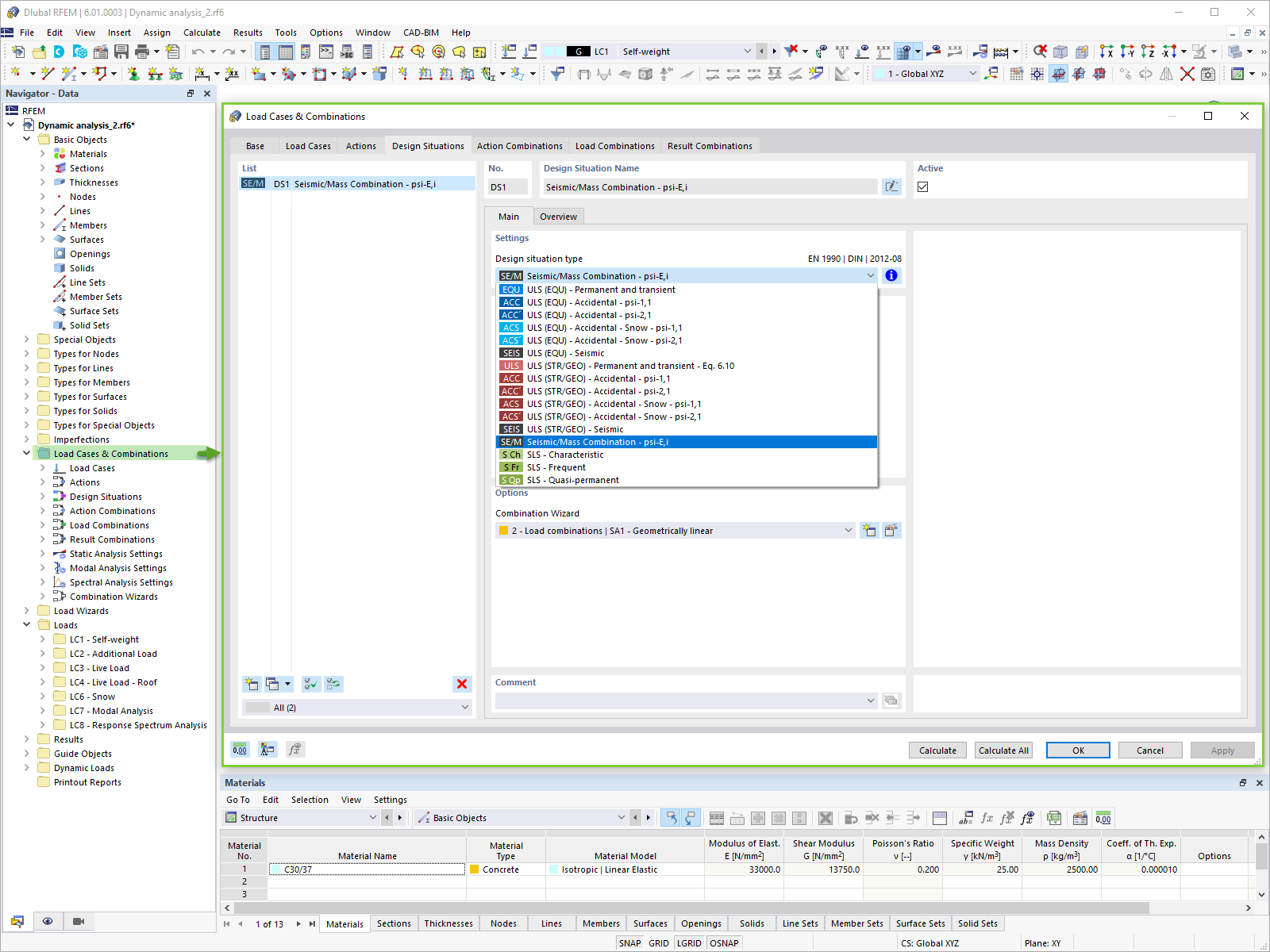This screenshot has height=952, width=1270.
Task: Open the Calculate menu
Action: pos(202,33)
